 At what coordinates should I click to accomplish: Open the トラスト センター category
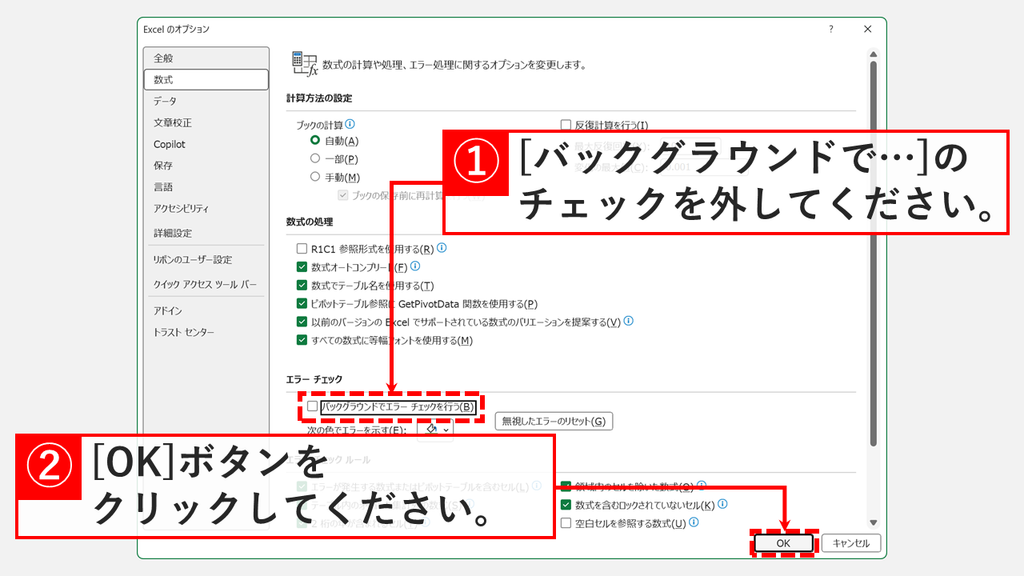206,332
